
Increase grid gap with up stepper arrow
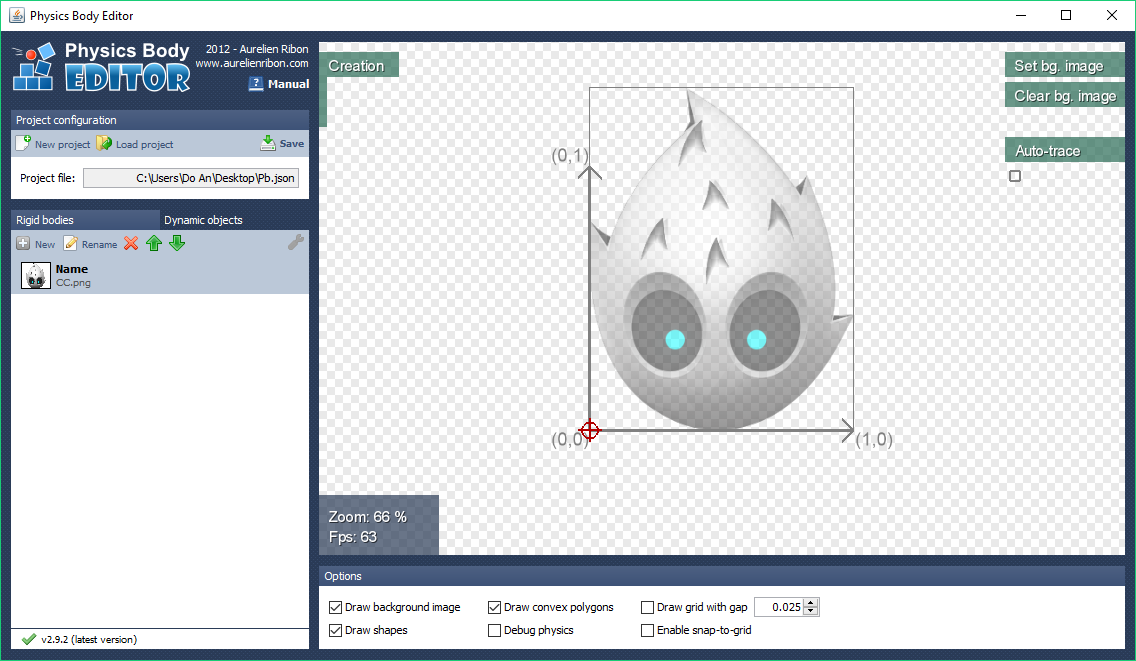[811, 603]
